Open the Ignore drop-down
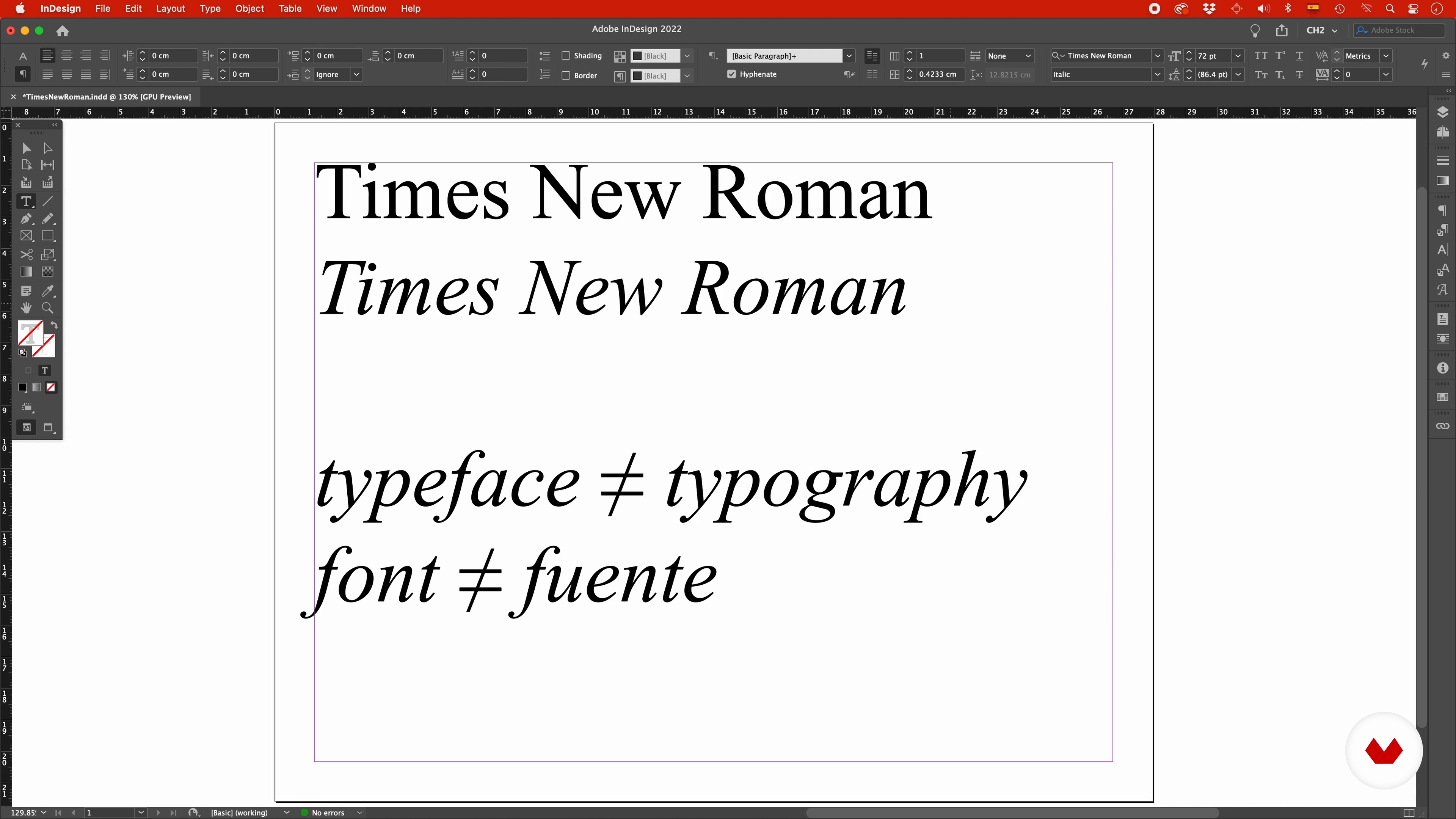This screenshot has height=819, width=1456. pyautogui.click(x=356, y=74)
